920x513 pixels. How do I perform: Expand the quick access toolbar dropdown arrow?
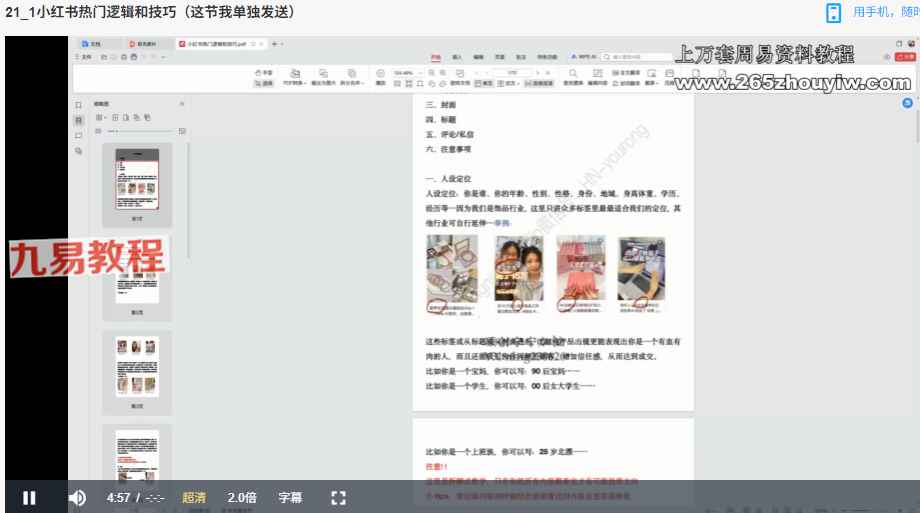(163, 57)
